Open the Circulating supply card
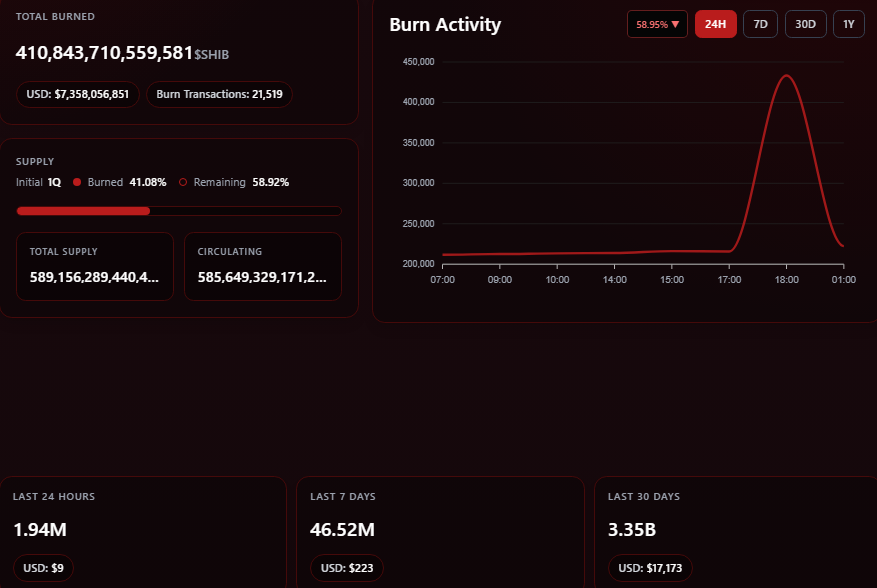Screen dimensions: 877x588 click(263, 266)
